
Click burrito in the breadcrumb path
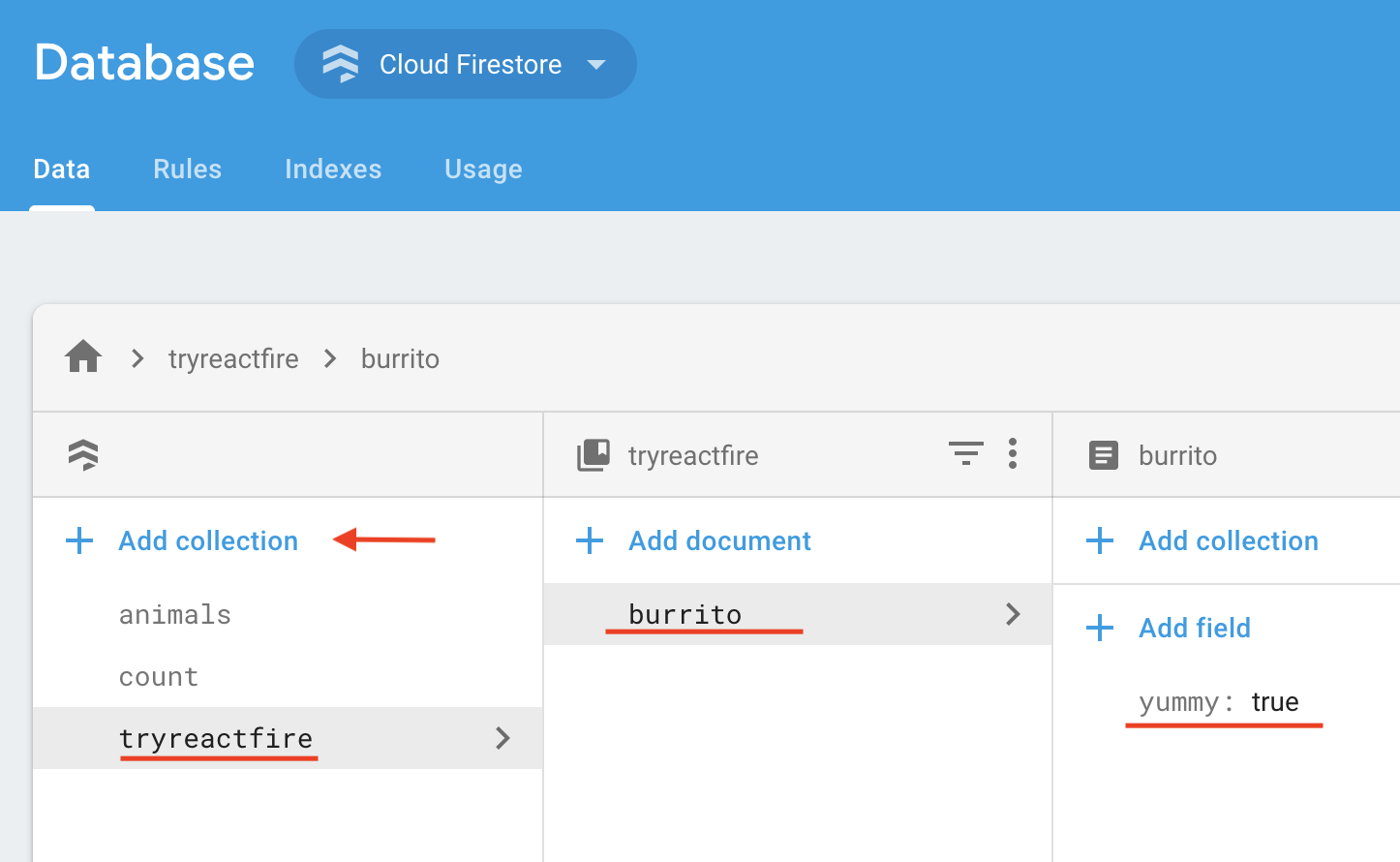pyautogui.click(x=400, y=358)
